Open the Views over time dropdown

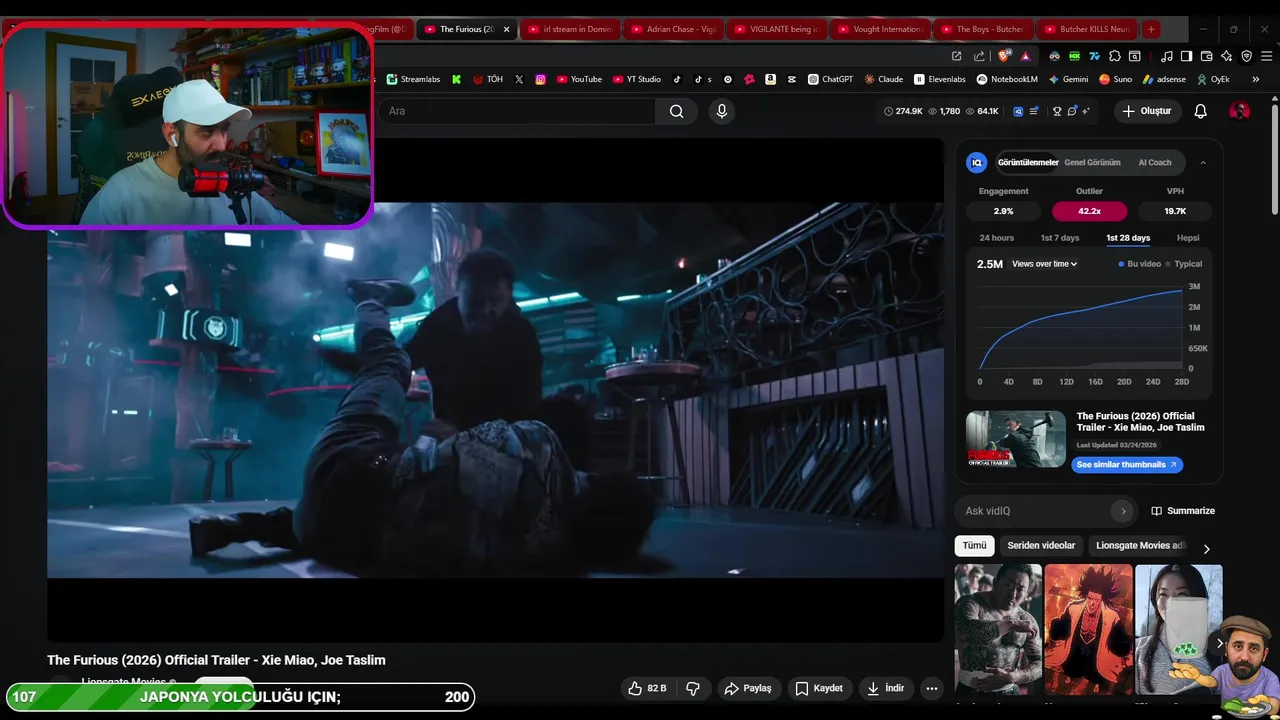(1044, 264)
